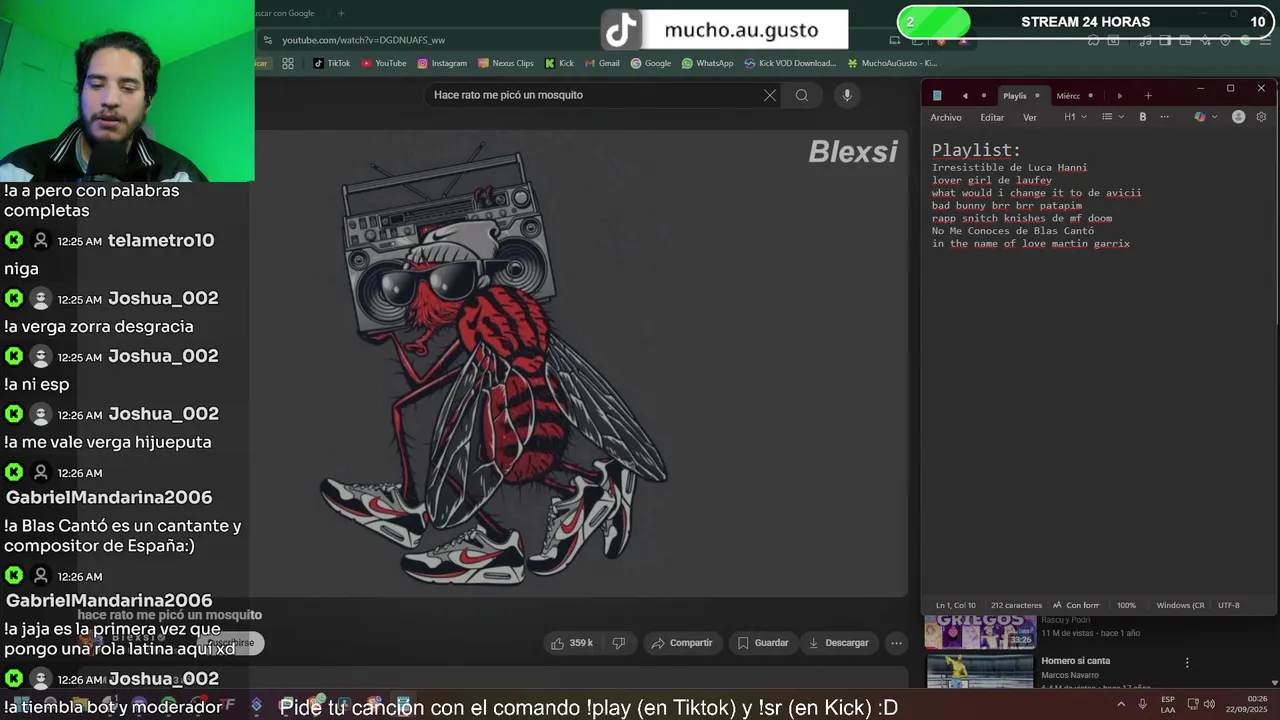Open the Homero si canta video
This screenshot has height=720, width=1280.
[x=1075, y=661]
